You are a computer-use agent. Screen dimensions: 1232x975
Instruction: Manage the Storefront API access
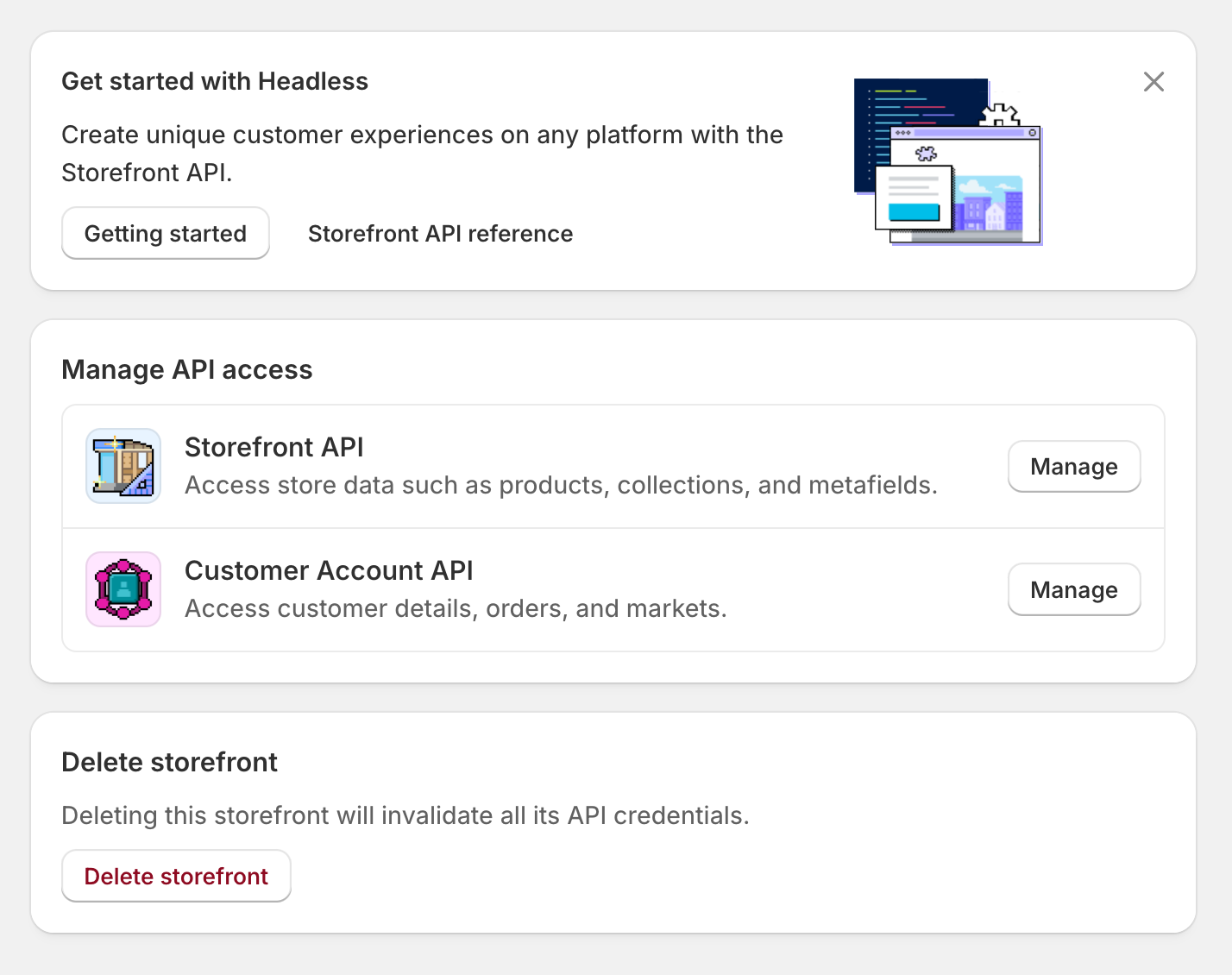1073,467
